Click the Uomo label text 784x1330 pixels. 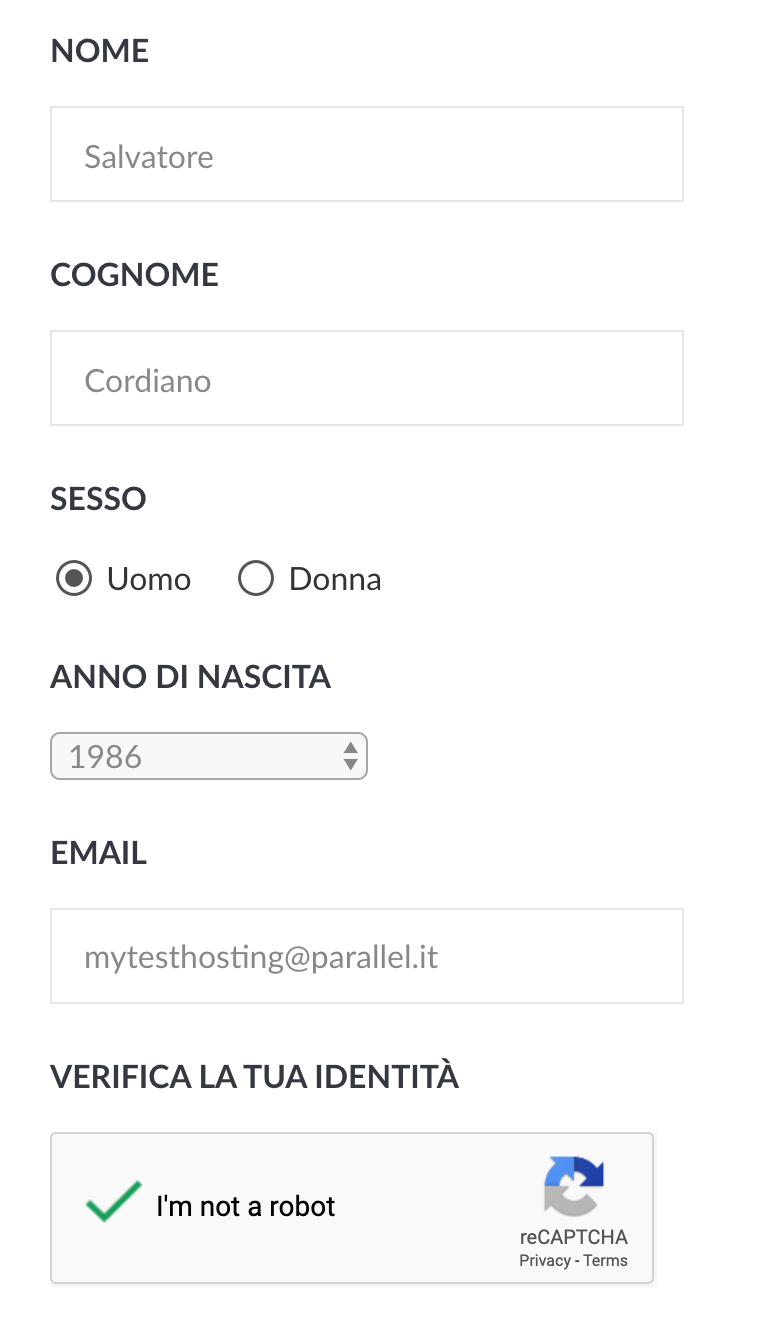(x=149, y=579)
